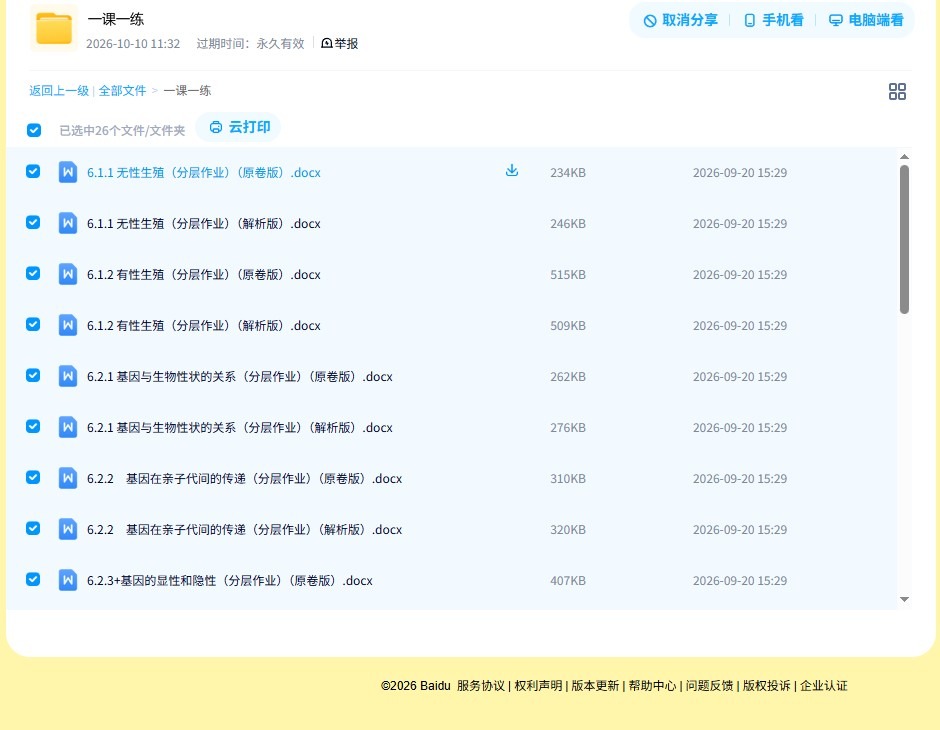The width and height of the screenshot is (940, 730).
Task: Open 问题反馈 footer link
Action: click(x=709, y=686)
